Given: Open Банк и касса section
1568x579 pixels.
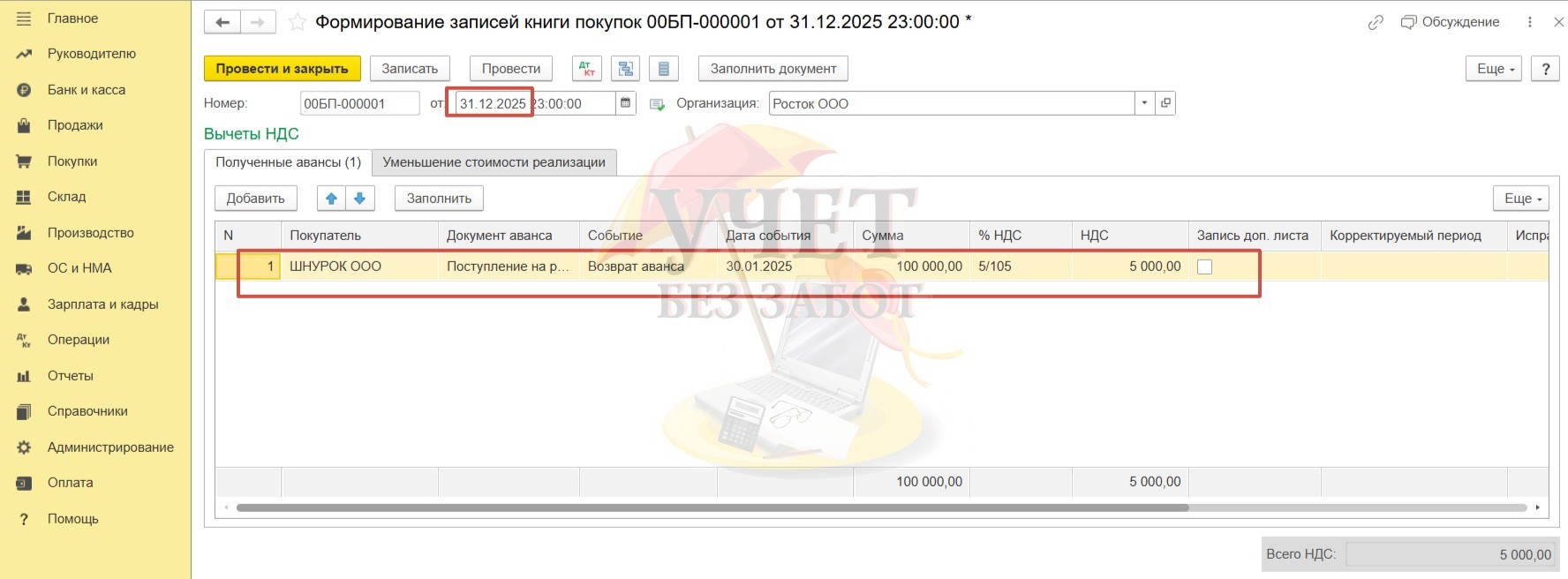Looking at the screenshot, I should click(x=87, y=90).
